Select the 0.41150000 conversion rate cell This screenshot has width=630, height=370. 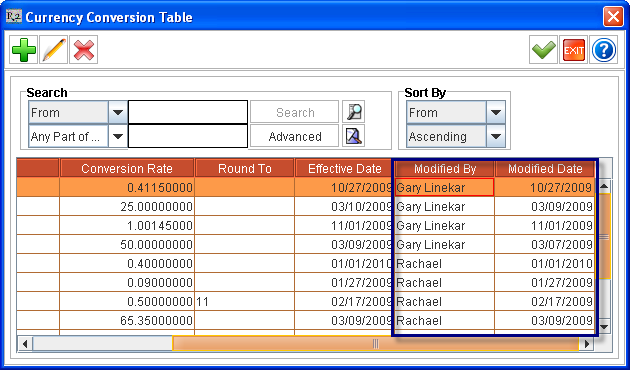pyautogui.click(x=127, y=187)
